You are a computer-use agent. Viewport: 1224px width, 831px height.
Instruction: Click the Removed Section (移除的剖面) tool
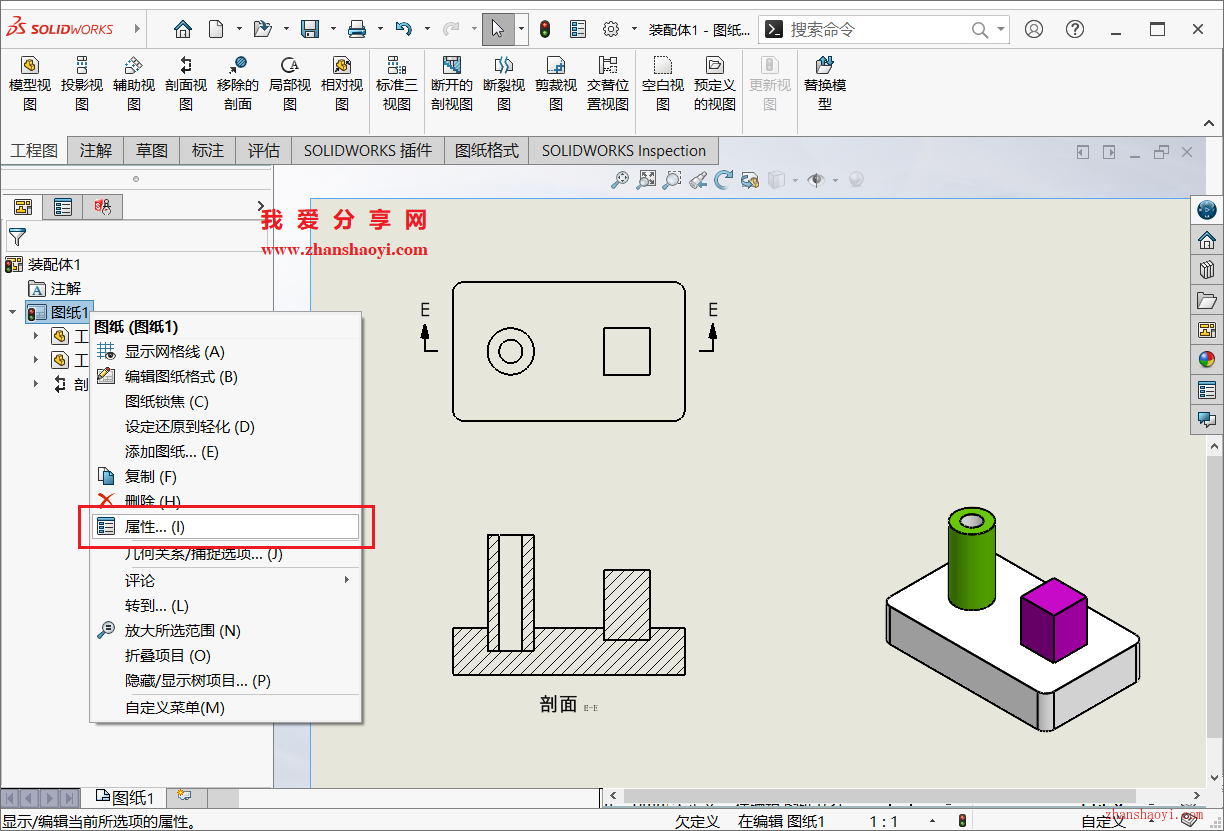(238, 83)
